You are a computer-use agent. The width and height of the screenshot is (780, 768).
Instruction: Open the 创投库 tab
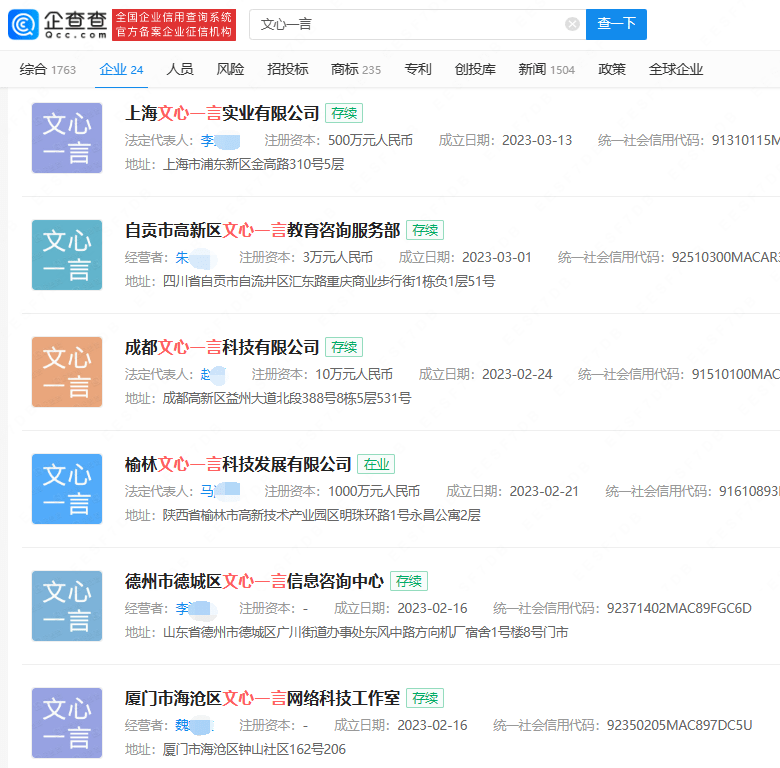pyautogui.click(x=475, y=69)
